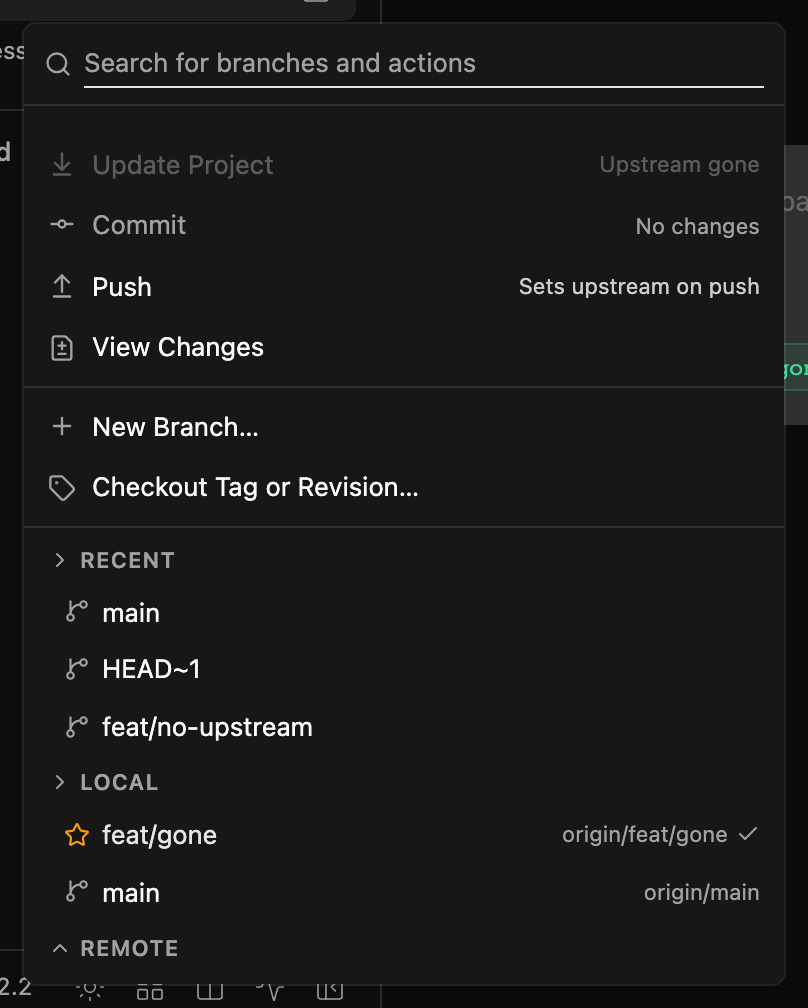Click the Push upload arrow icon
The height and width of the screenshot is (1008, 808).
(62, 287)
